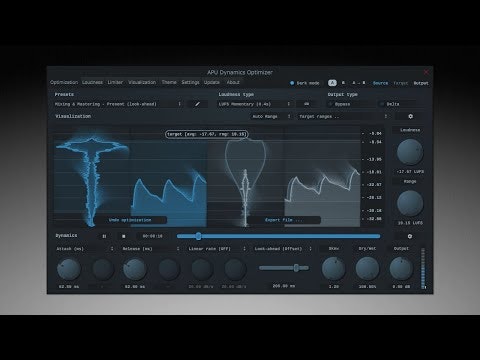Click the Dry/Wet 100.00% value
480x360 pixels.
coord(367,287)
